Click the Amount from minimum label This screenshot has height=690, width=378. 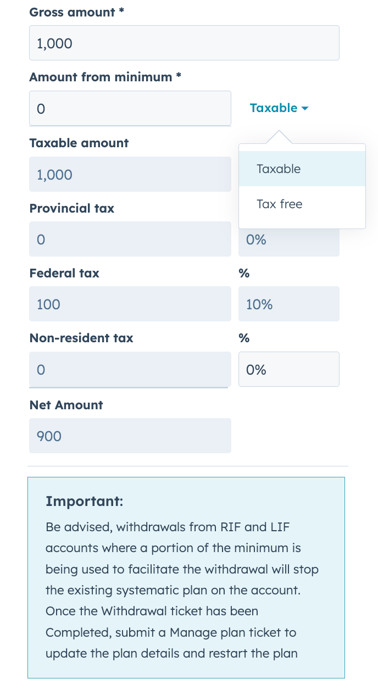tap(105, 77)
